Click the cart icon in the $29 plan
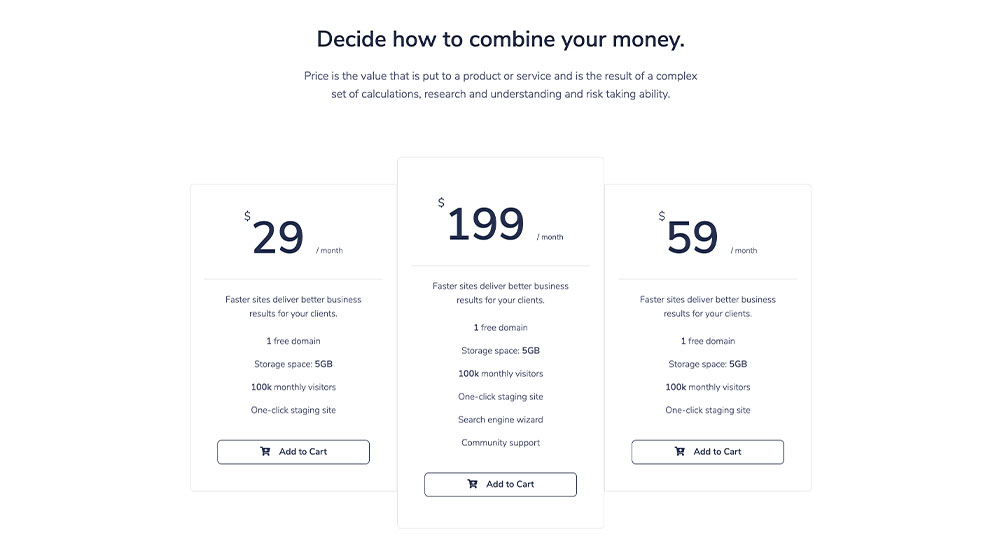Image resolution: width=1000 pixels, height=555 pixels. (265, 452)
